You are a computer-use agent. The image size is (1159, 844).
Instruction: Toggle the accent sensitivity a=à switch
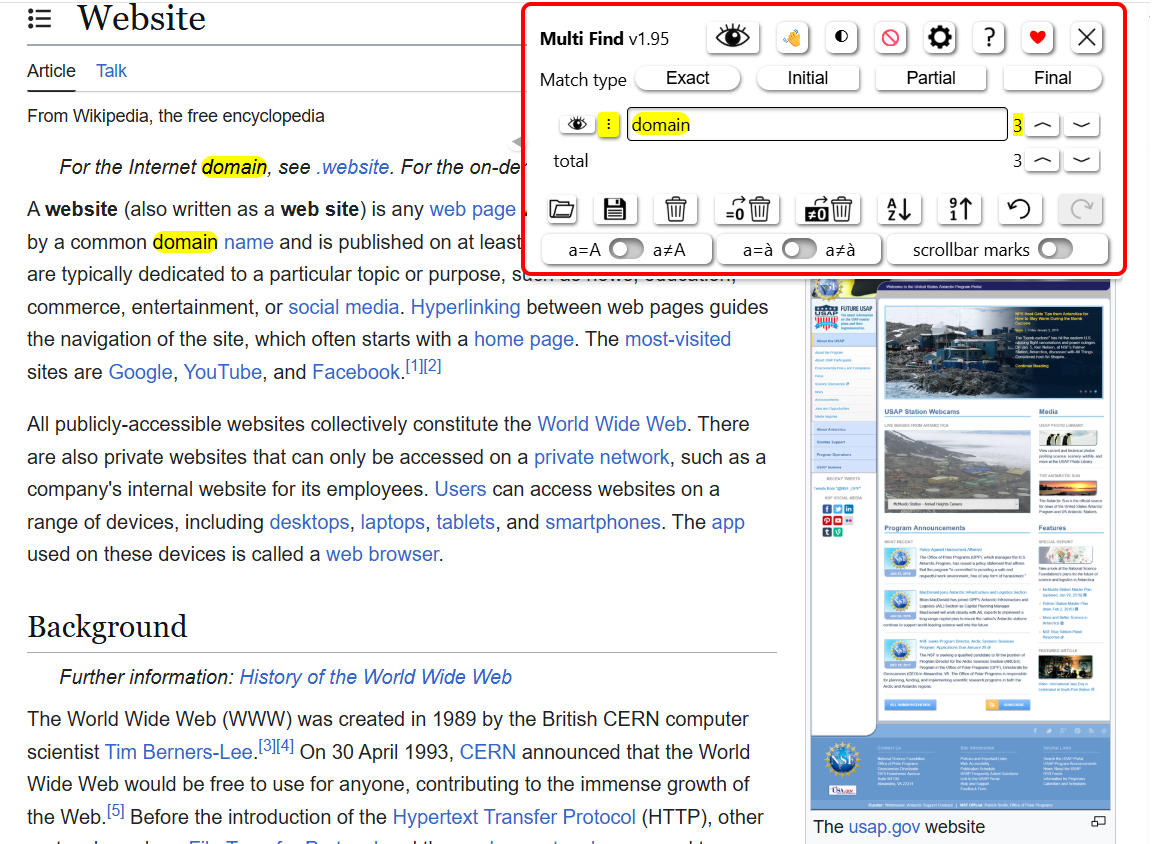798,250
